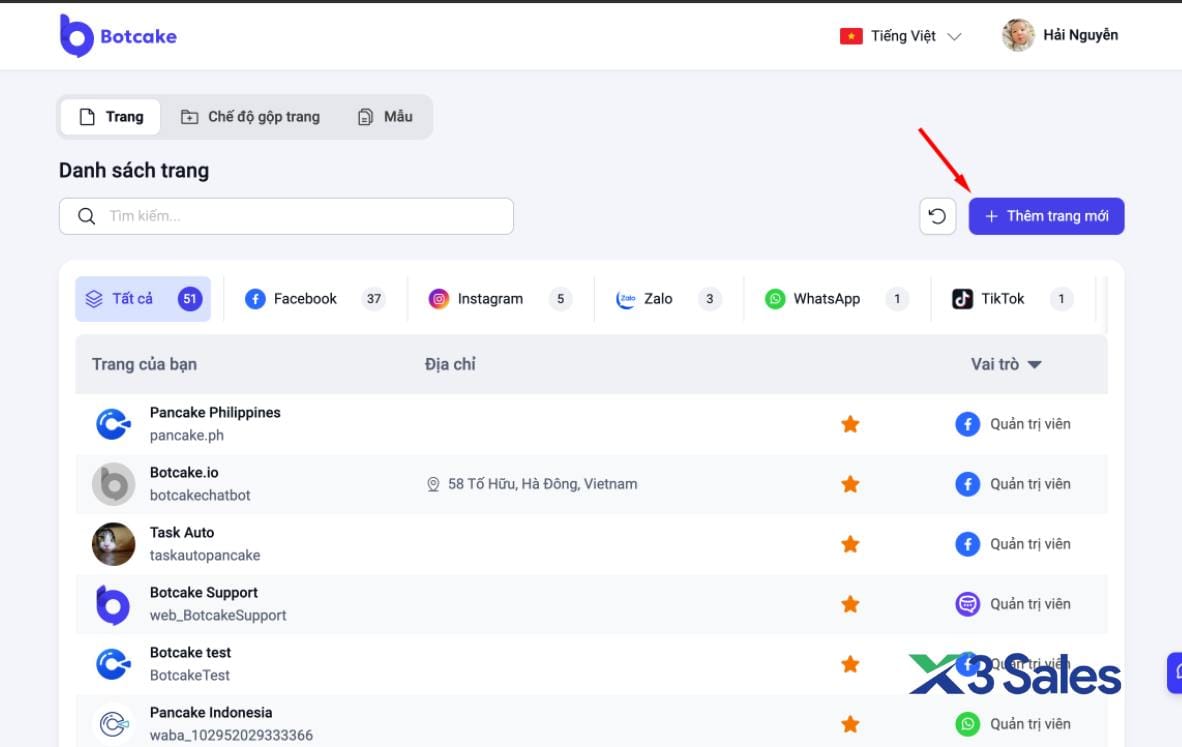Click Thêm trang mới button
The image size is (1182, 747).
[x=1046, y=216]
